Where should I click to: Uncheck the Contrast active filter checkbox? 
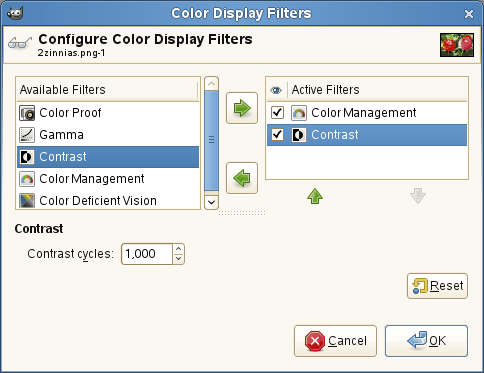(x=278, y=135)
